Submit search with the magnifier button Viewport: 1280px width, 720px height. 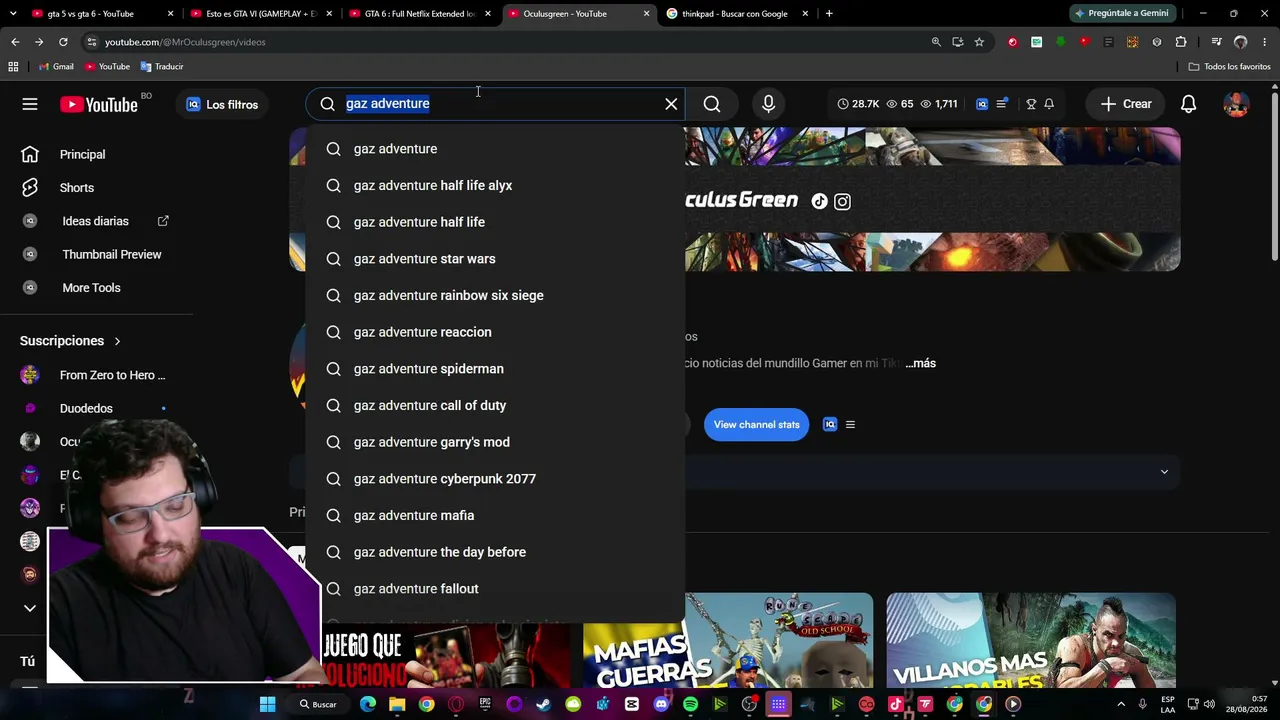(x=712, y=104)
